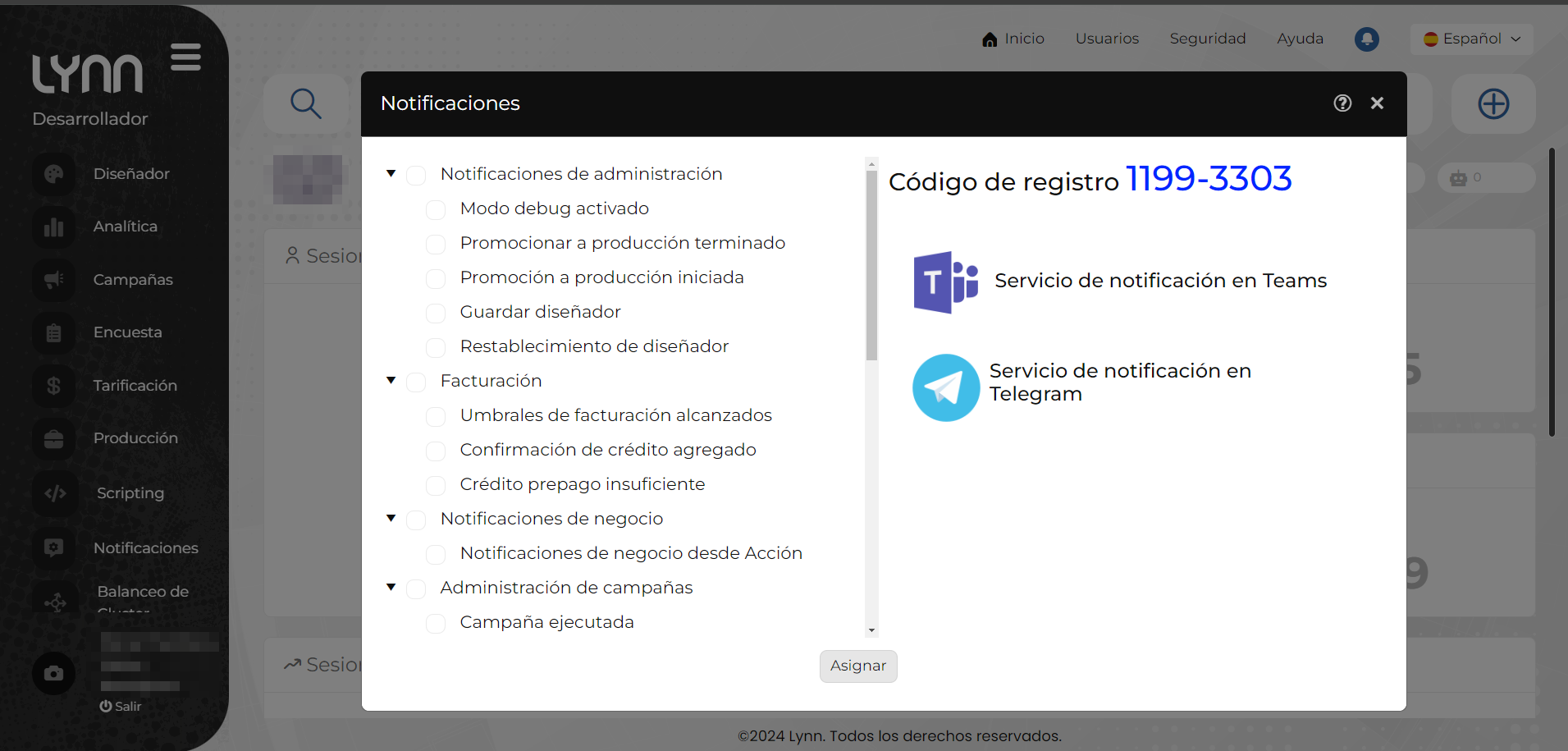Check Modo debug activado
Screen dimensions: 1568x751
click(x=436, y=209)
